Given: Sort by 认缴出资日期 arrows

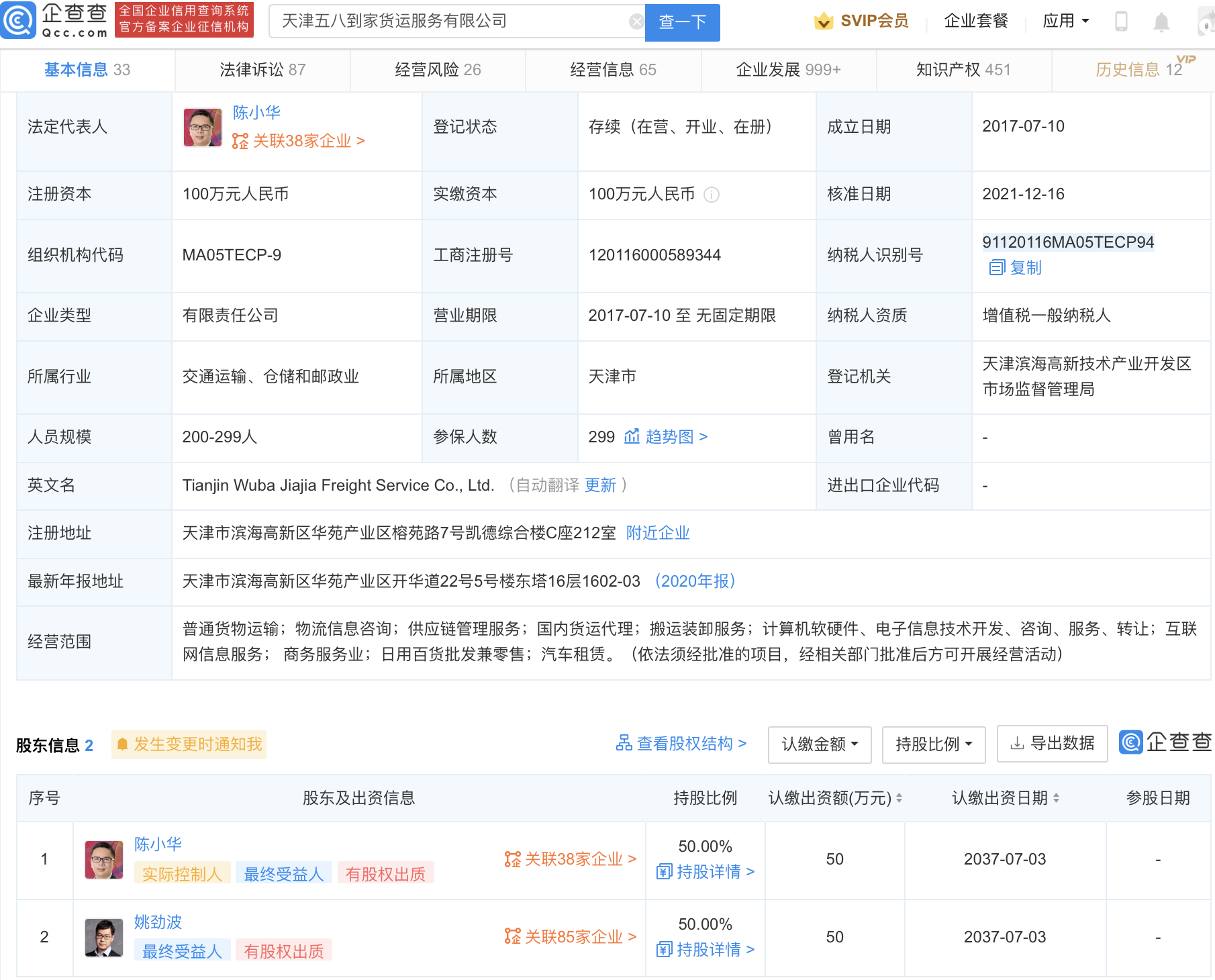Looking at the screenshot, I should (1056, 798).
